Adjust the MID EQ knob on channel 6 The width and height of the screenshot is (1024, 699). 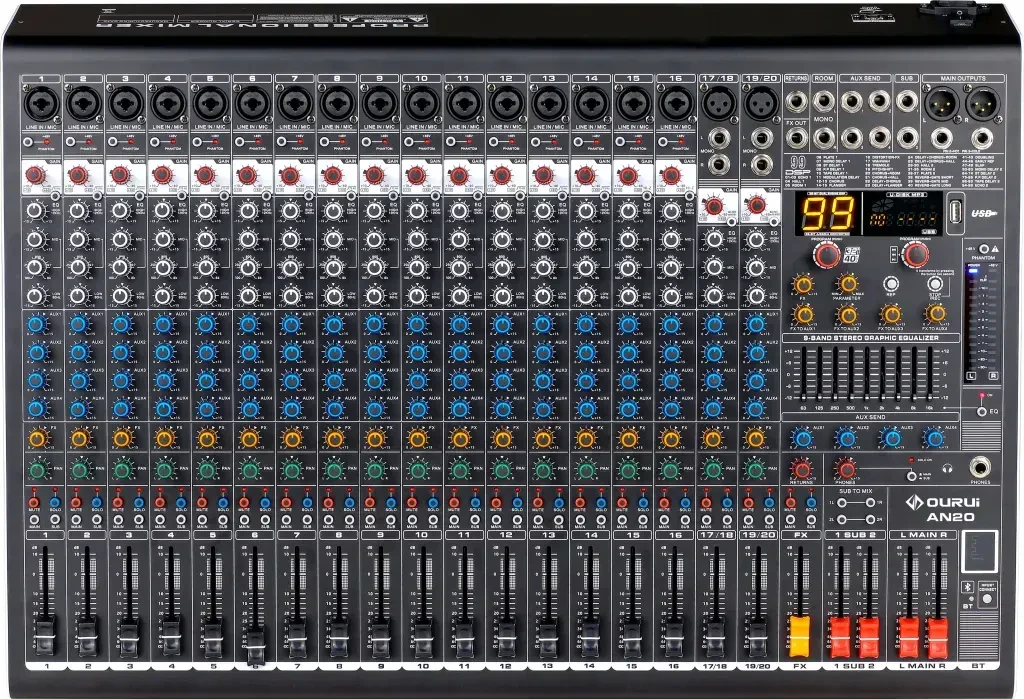246,239
